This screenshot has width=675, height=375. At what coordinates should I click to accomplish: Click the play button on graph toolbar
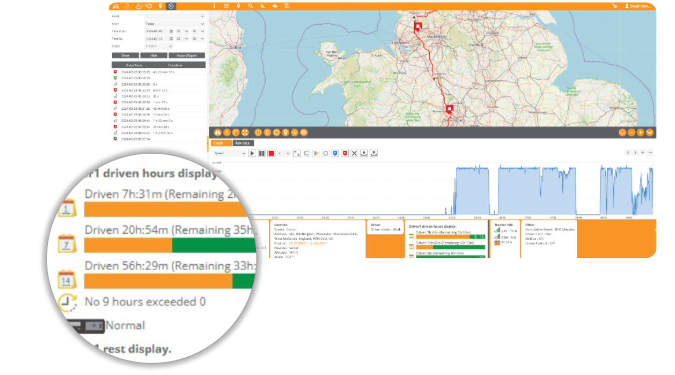click(252, 153)
